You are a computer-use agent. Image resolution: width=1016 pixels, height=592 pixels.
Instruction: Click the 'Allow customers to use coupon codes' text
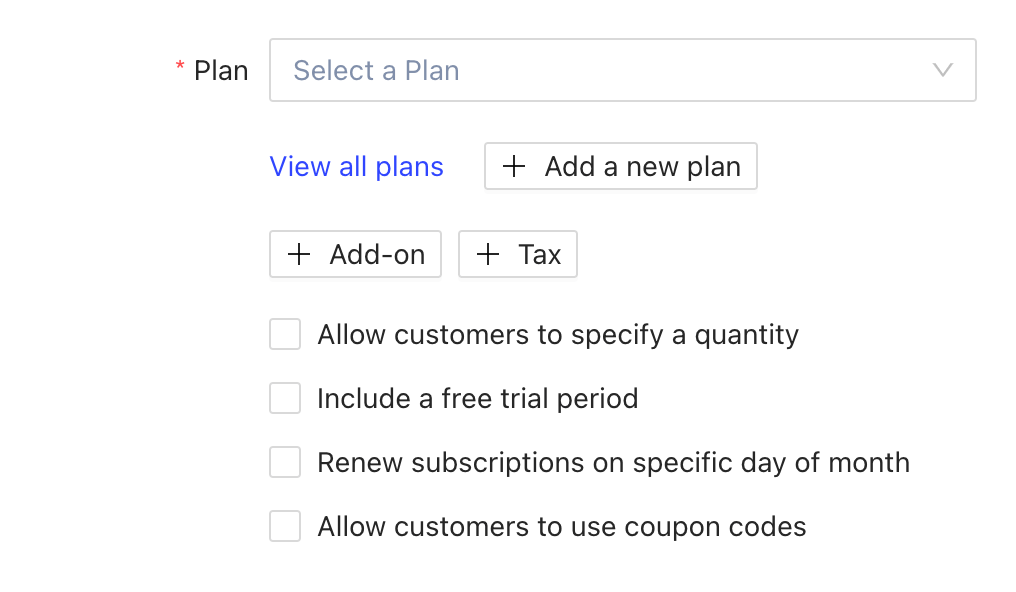click(561, 527)
